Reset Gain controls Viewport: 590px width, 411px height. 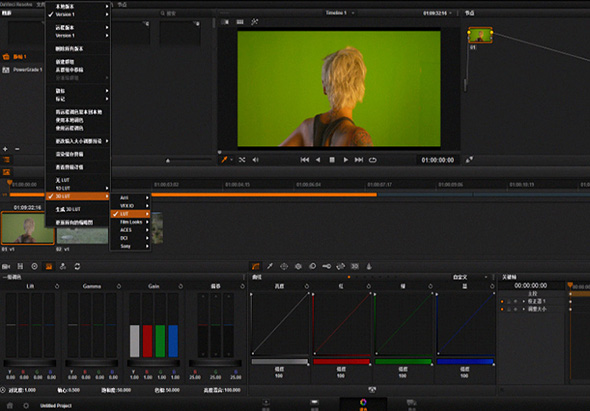point(181,286)
